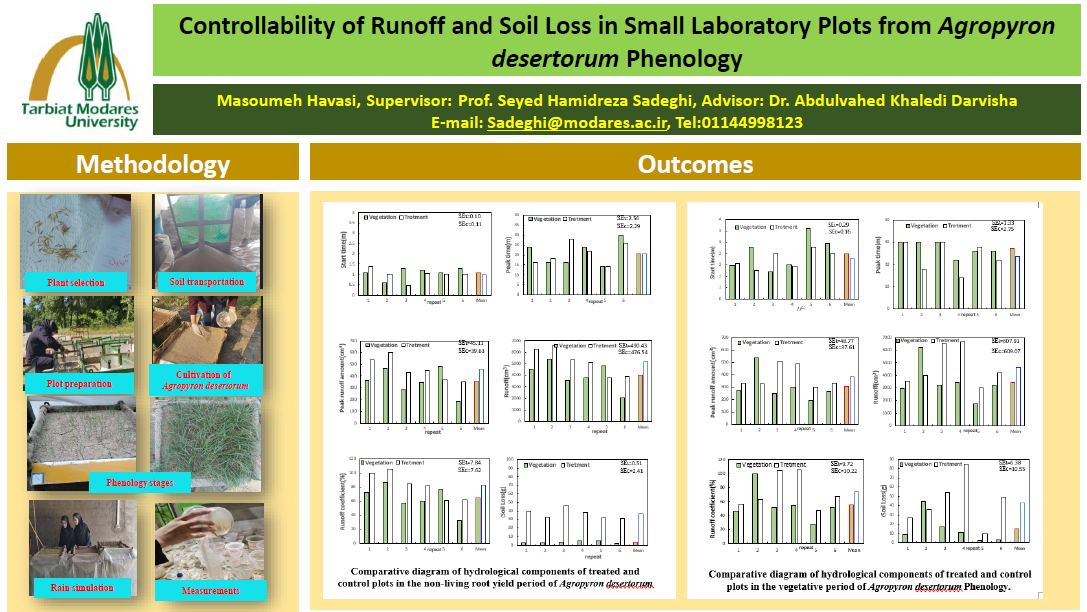Click the author and supervisor names line

(617, 101)
